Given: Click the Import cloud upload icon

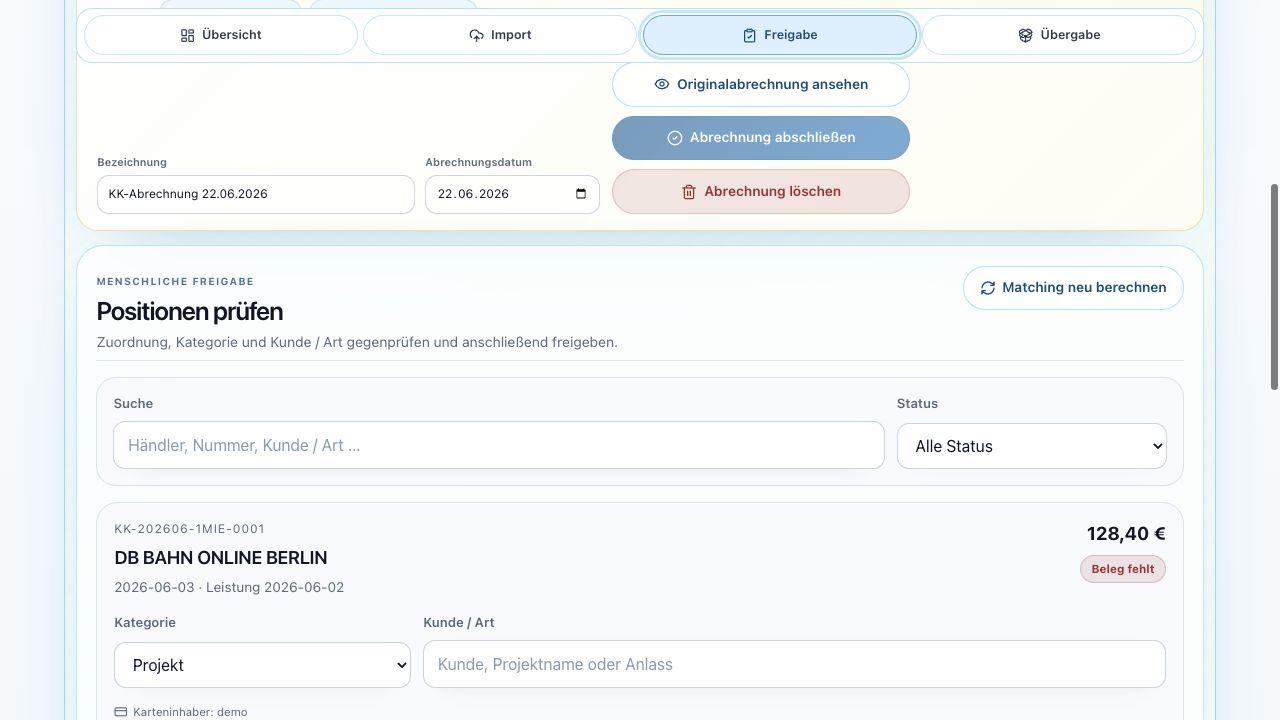Looking at the screenshot, I should click(476, 36).
